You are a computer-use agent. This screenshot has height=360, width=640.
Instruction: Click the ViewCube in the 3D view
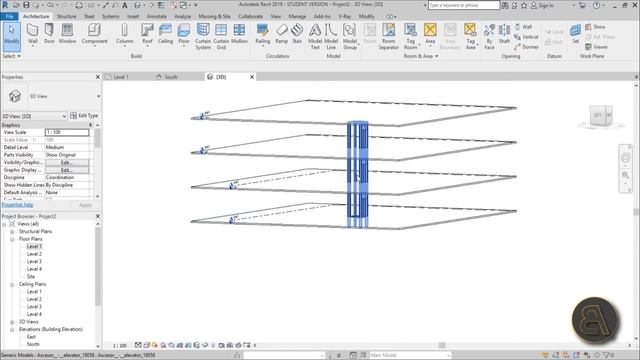tap(600, 116)
